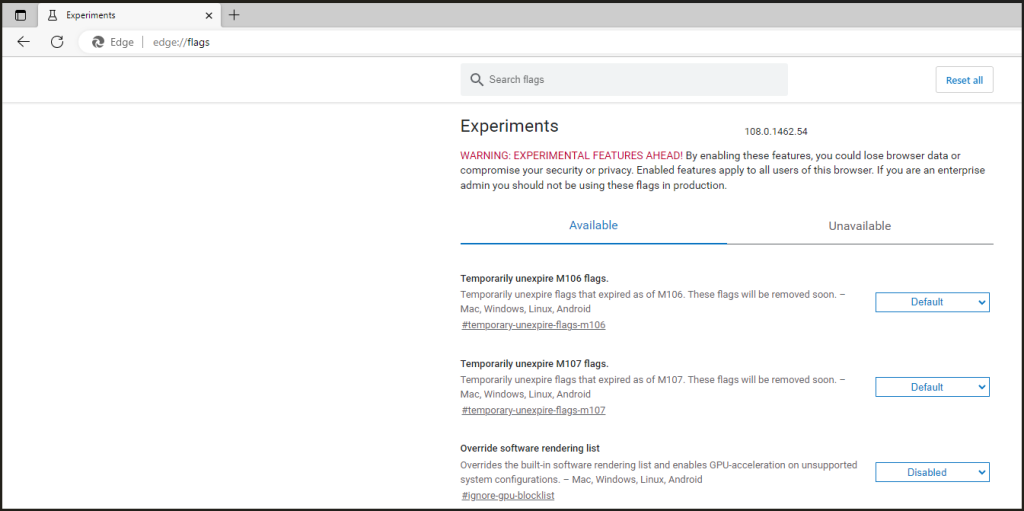Click the flask favicon on Experiments tab
The width and height of the screenshot is (1024, 511).
(50, 16)
